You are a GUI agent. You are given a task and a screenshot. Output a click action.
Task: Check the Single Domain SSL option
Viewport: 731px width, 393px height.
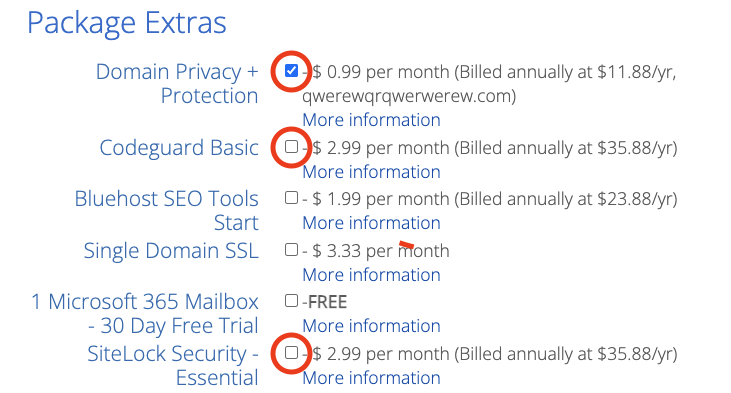point(291,250)
